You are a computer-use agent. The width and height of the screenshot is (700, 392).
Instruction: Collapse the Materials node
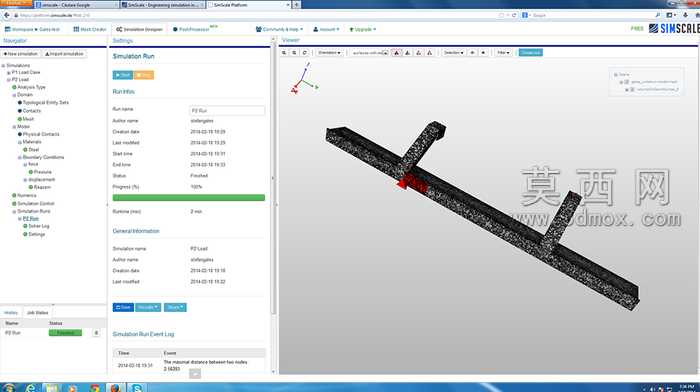[x=20, y=142]
